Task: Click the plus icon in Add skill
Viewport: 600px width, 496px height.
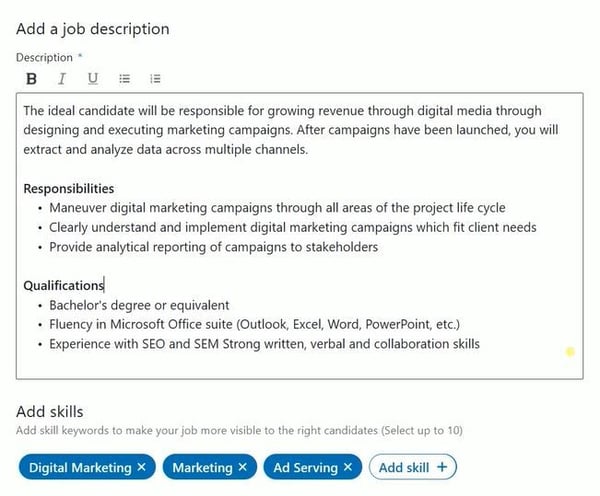Action: [442, 467]
